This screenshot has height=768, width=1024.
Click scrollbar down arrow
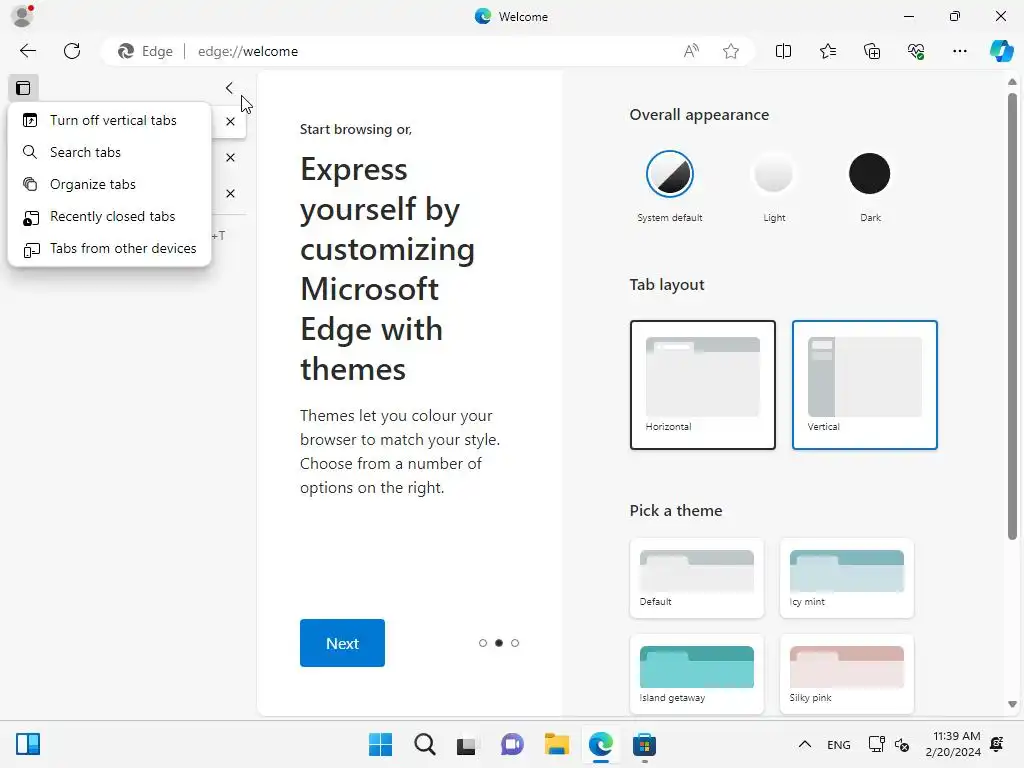[x=1012, y=704]
